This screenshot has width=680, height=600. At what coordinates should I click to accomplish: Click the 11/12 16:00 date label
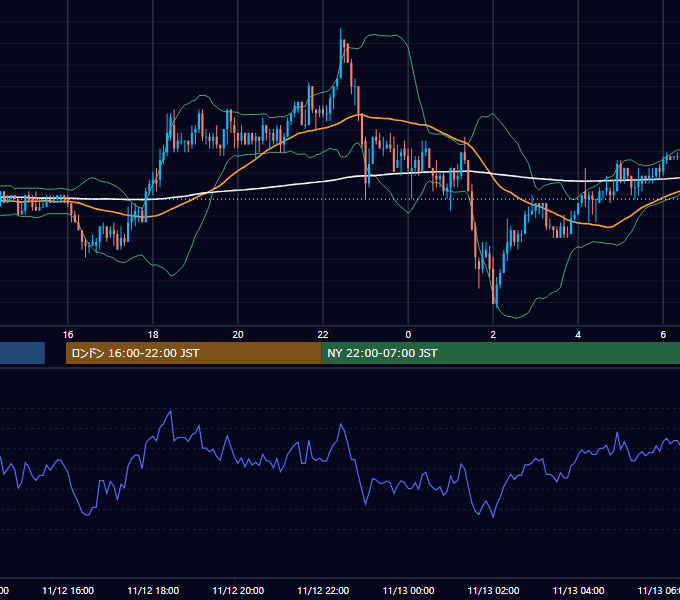pyautogui.click(x=68, y=590)
